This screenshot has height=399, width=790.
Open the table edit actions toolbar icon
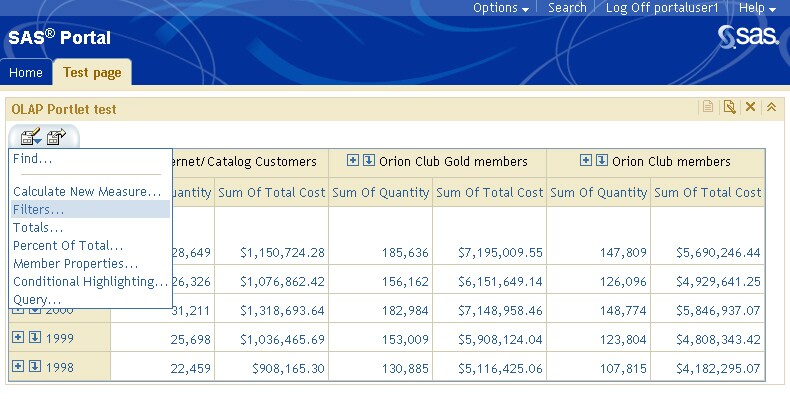(x=30, y=137)
